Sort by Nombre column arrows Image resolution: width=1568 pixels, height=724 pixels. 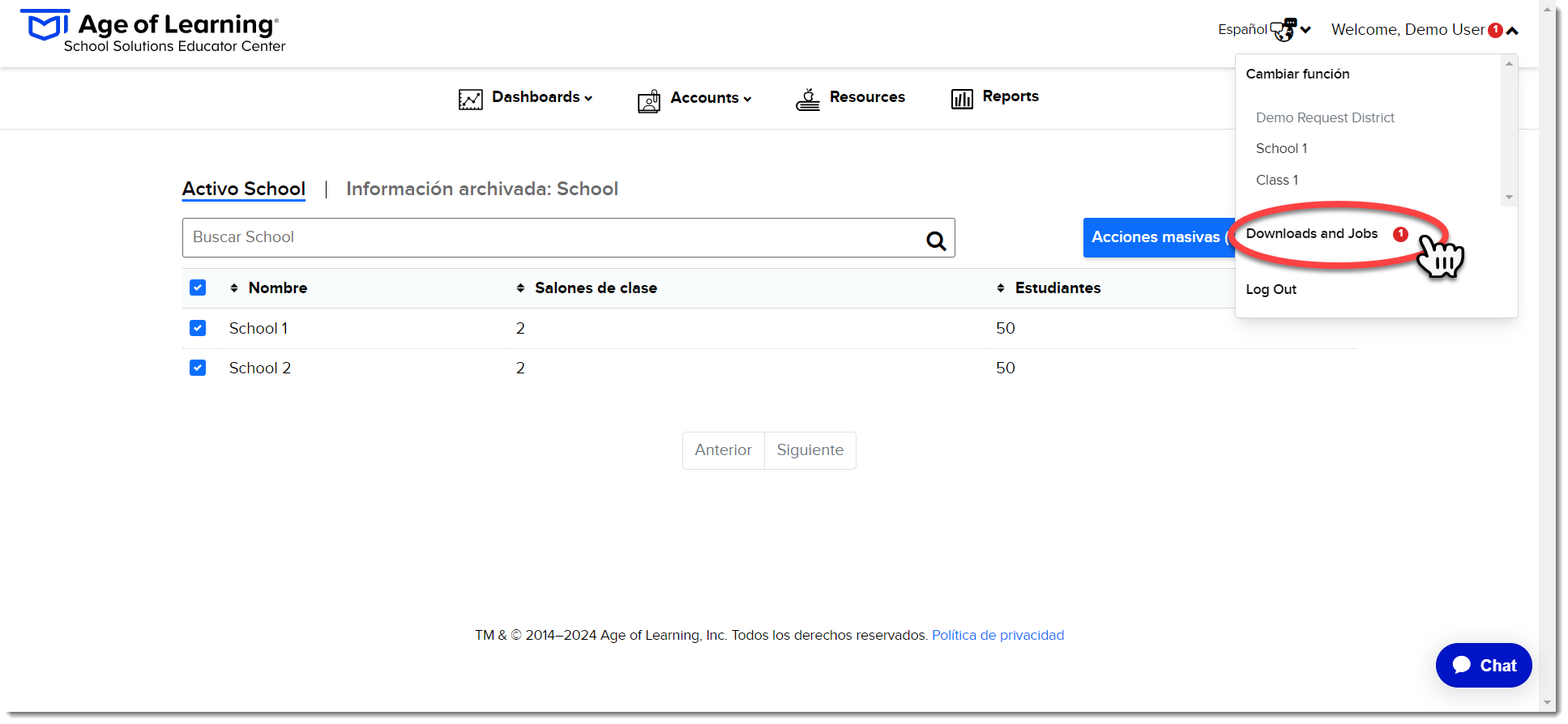point(234,287)
